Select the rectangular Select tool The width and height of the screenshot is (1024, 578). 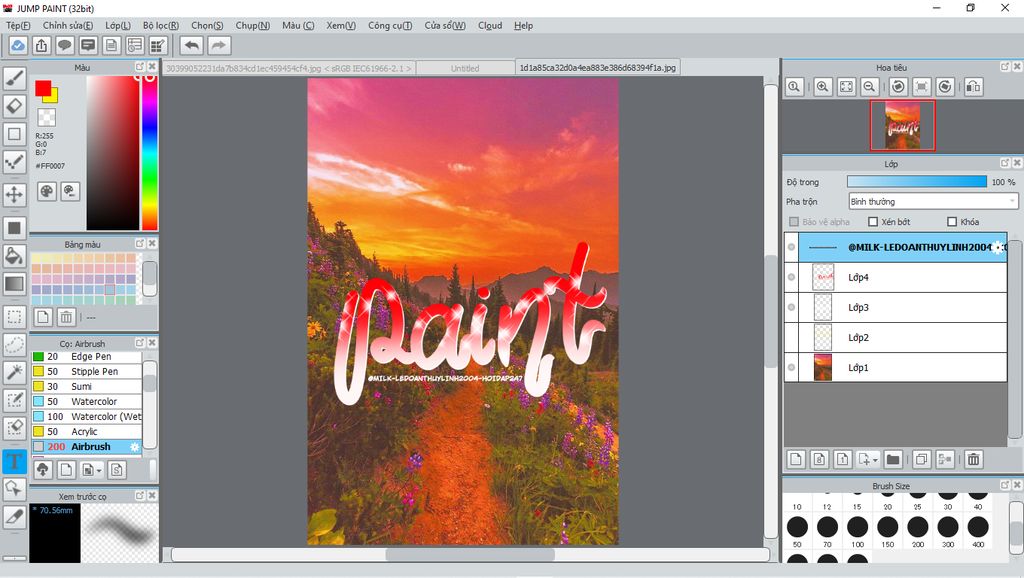point(14,317)
